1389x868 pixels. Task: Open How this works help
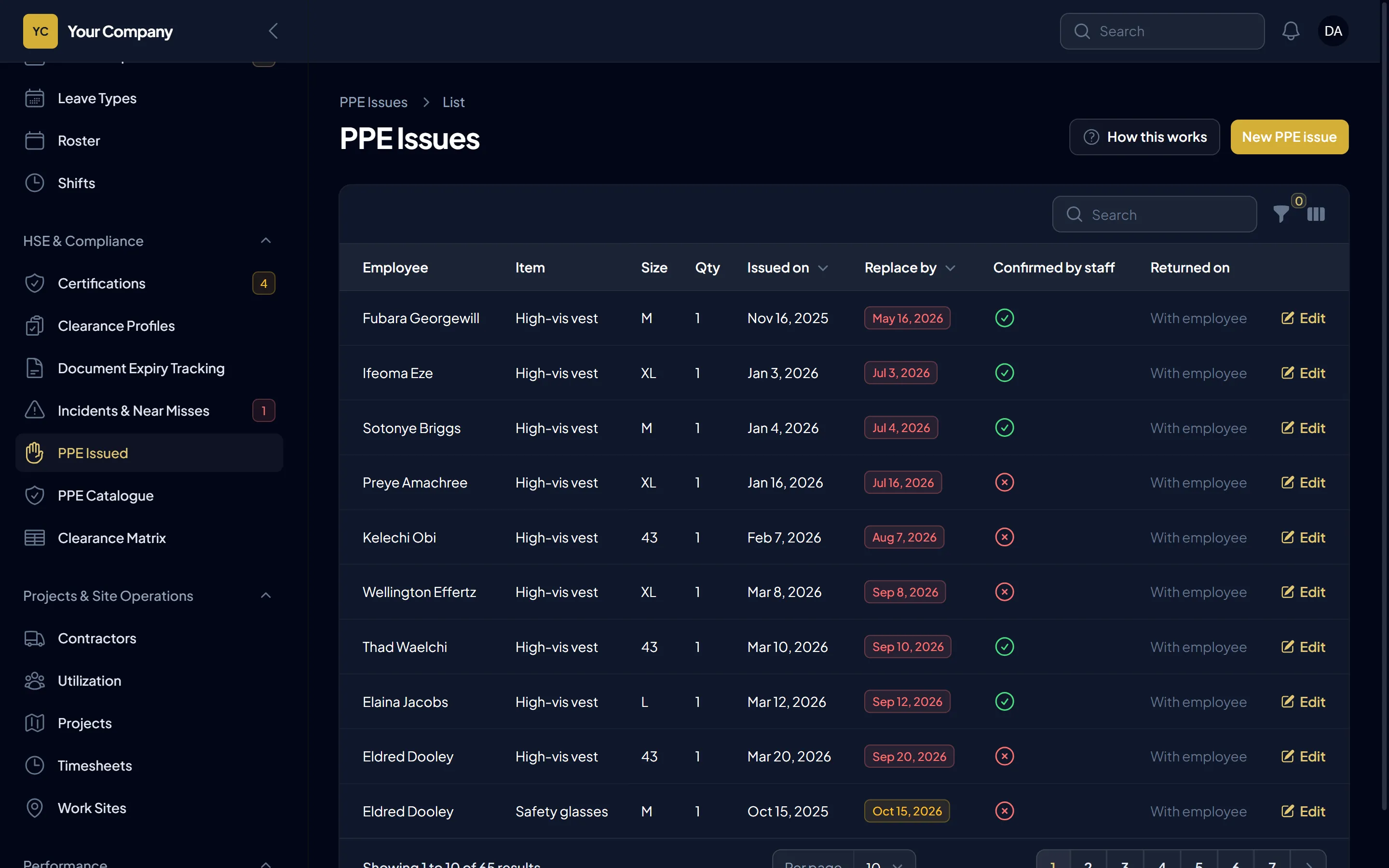(x=1144, y=136)
